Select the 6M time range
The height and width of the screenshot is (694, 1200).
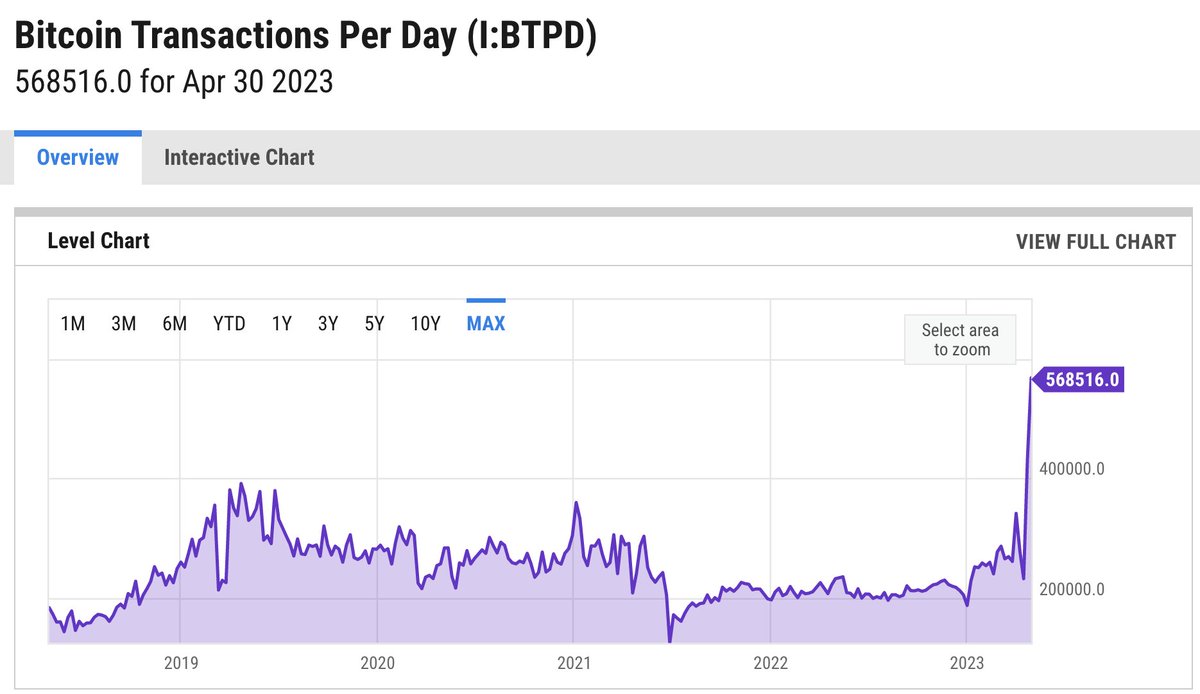[x=175, y=323]
